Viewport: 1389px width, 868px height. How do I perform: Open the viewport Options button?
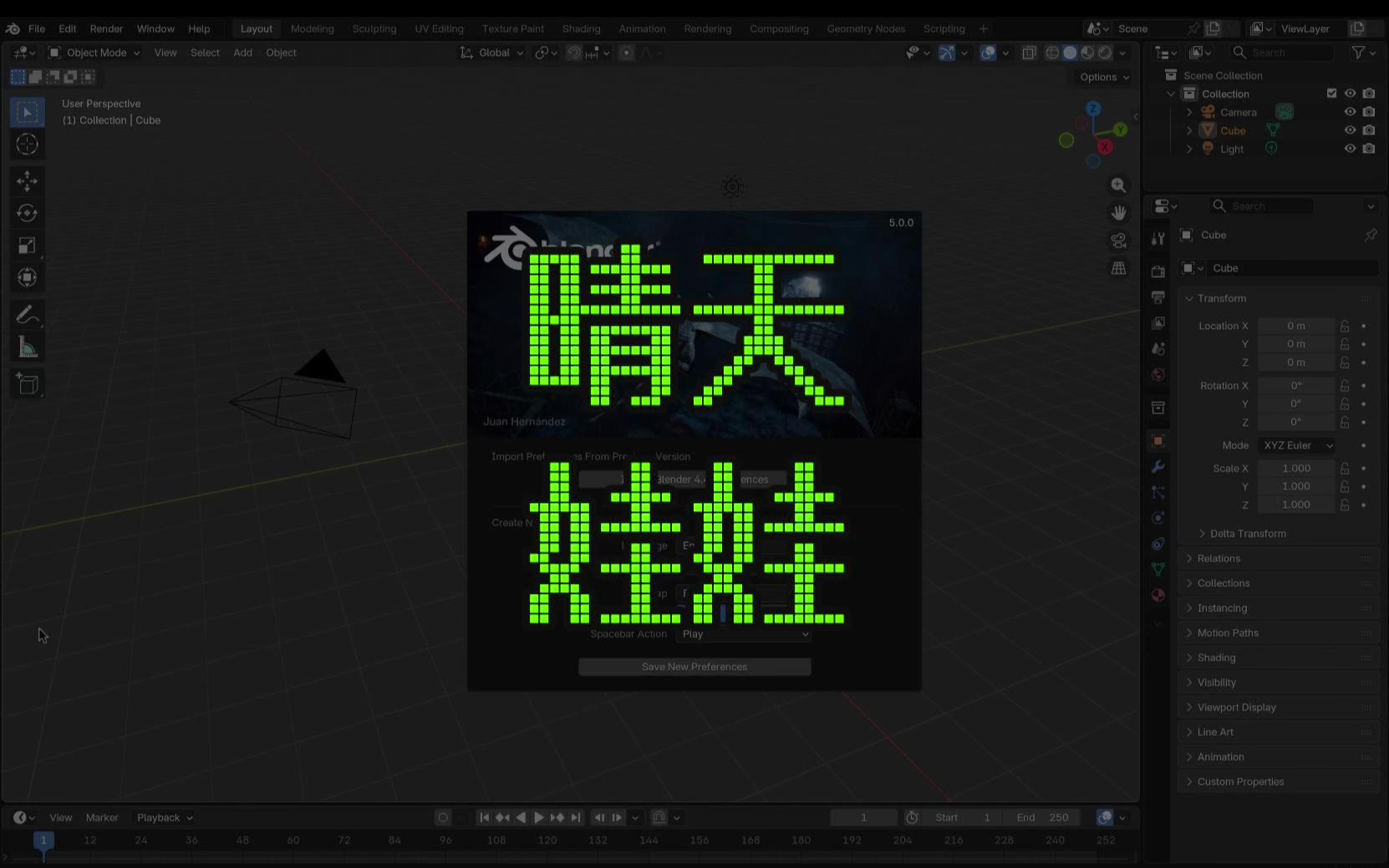click(x=1104, y=77)
